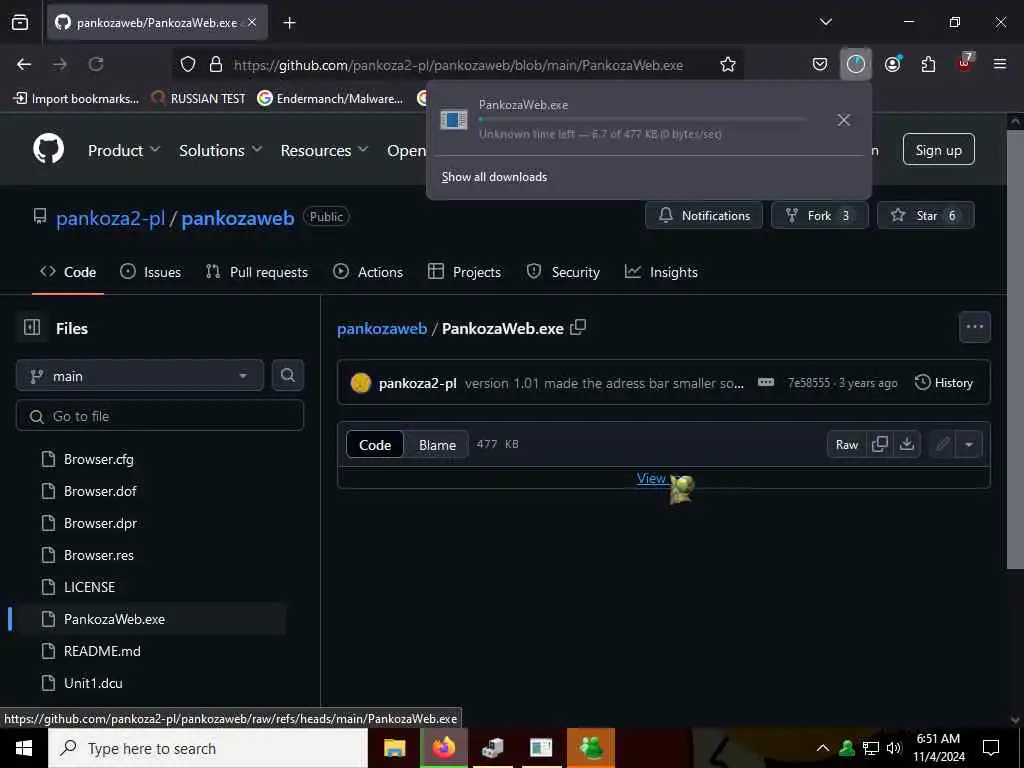
Task: Fork the pankozaweb repository
Action: 820,216
